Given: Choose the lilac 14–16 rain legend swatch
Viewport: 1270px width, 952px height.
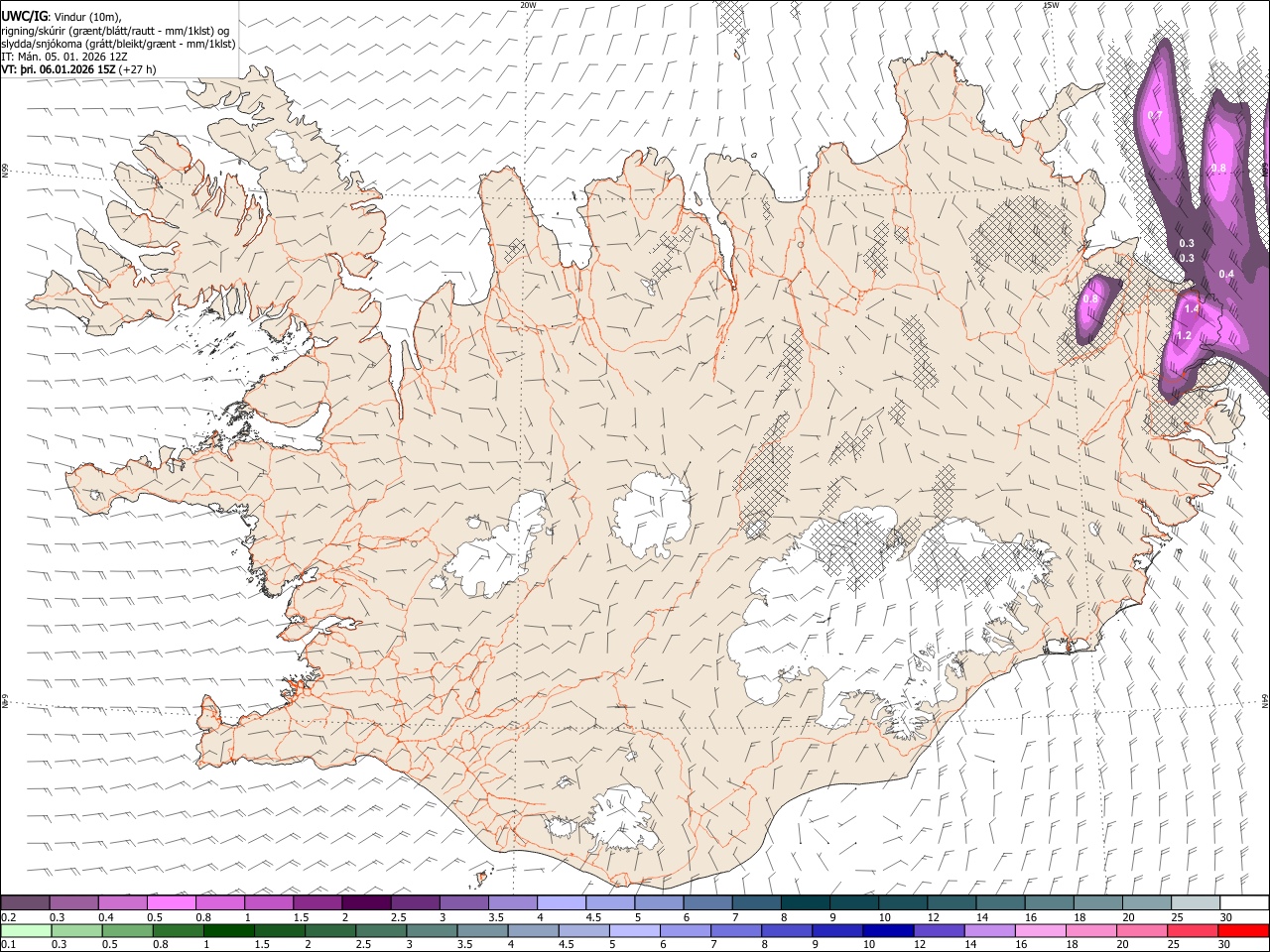Looking at the screenshot, I should (x=989, y=930).
